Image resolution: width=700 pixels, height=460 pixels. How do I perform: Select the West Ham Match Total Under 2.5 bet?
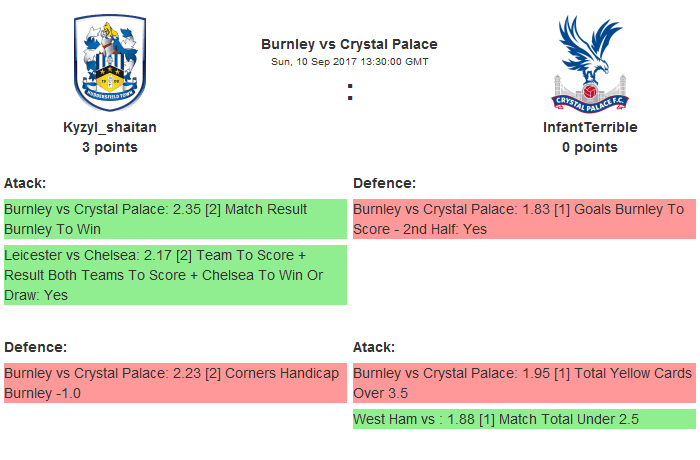coord(523,419)
